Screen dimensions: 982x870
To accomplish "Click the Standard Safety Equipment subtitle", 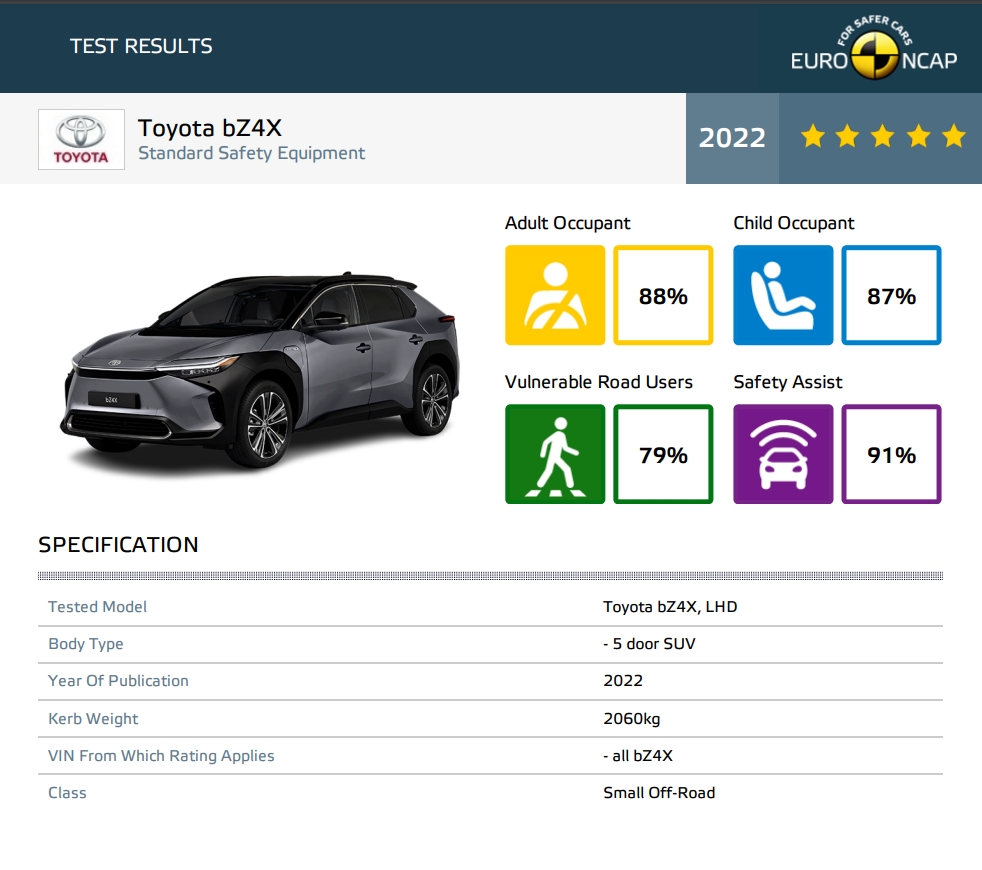I will click(251, 153).
